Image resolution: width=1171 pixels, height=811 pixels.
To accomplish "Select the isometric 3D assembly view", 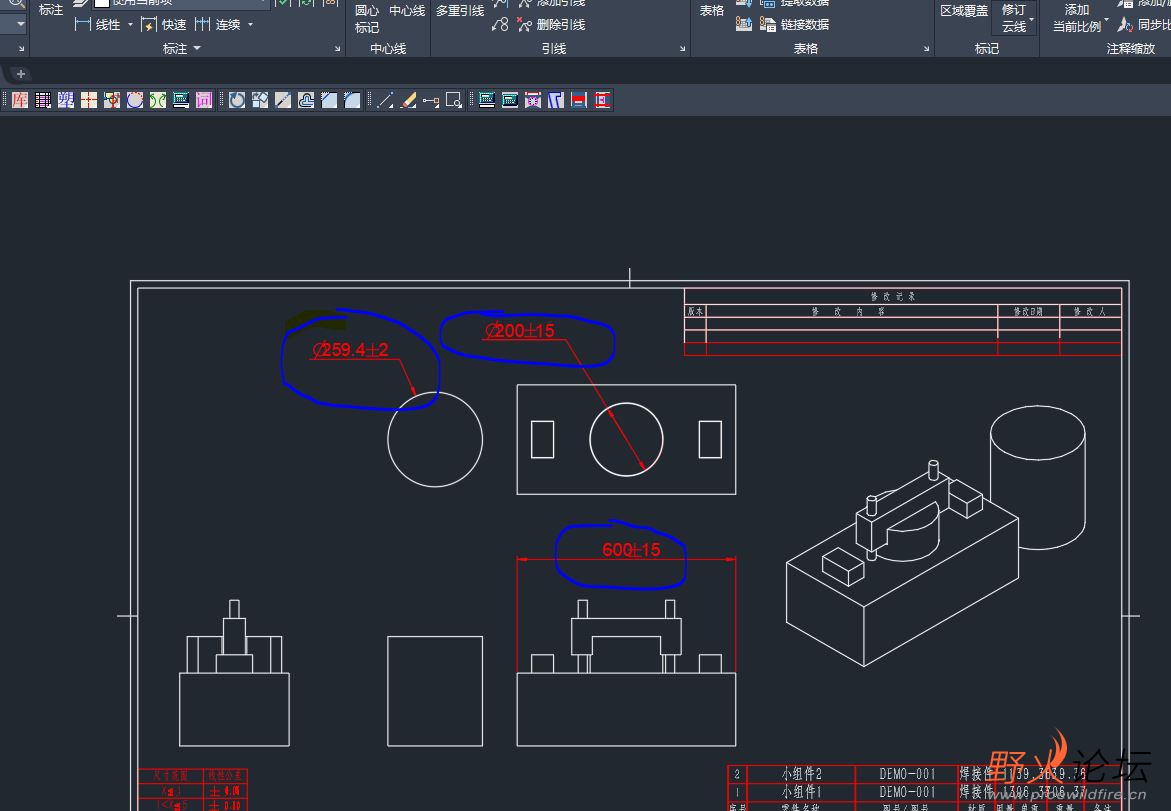I will [x=936, y=535].
